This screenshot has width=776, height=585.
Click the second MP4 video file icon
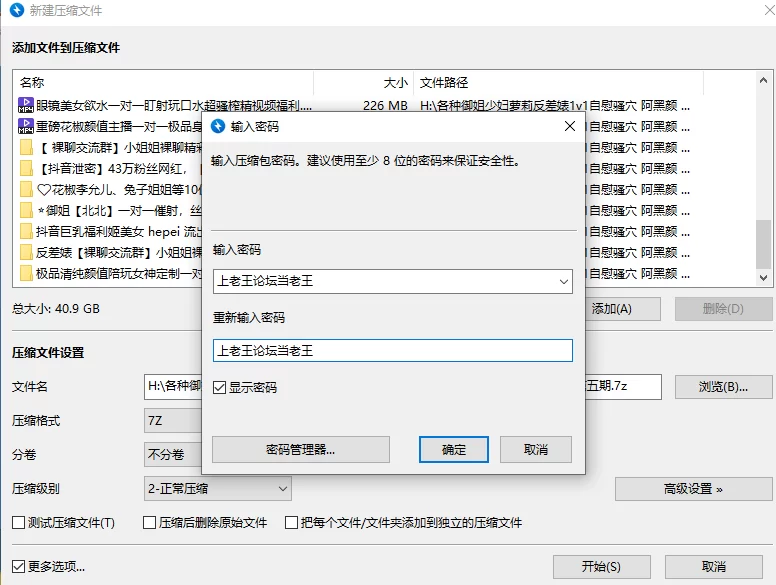[26, 126]
